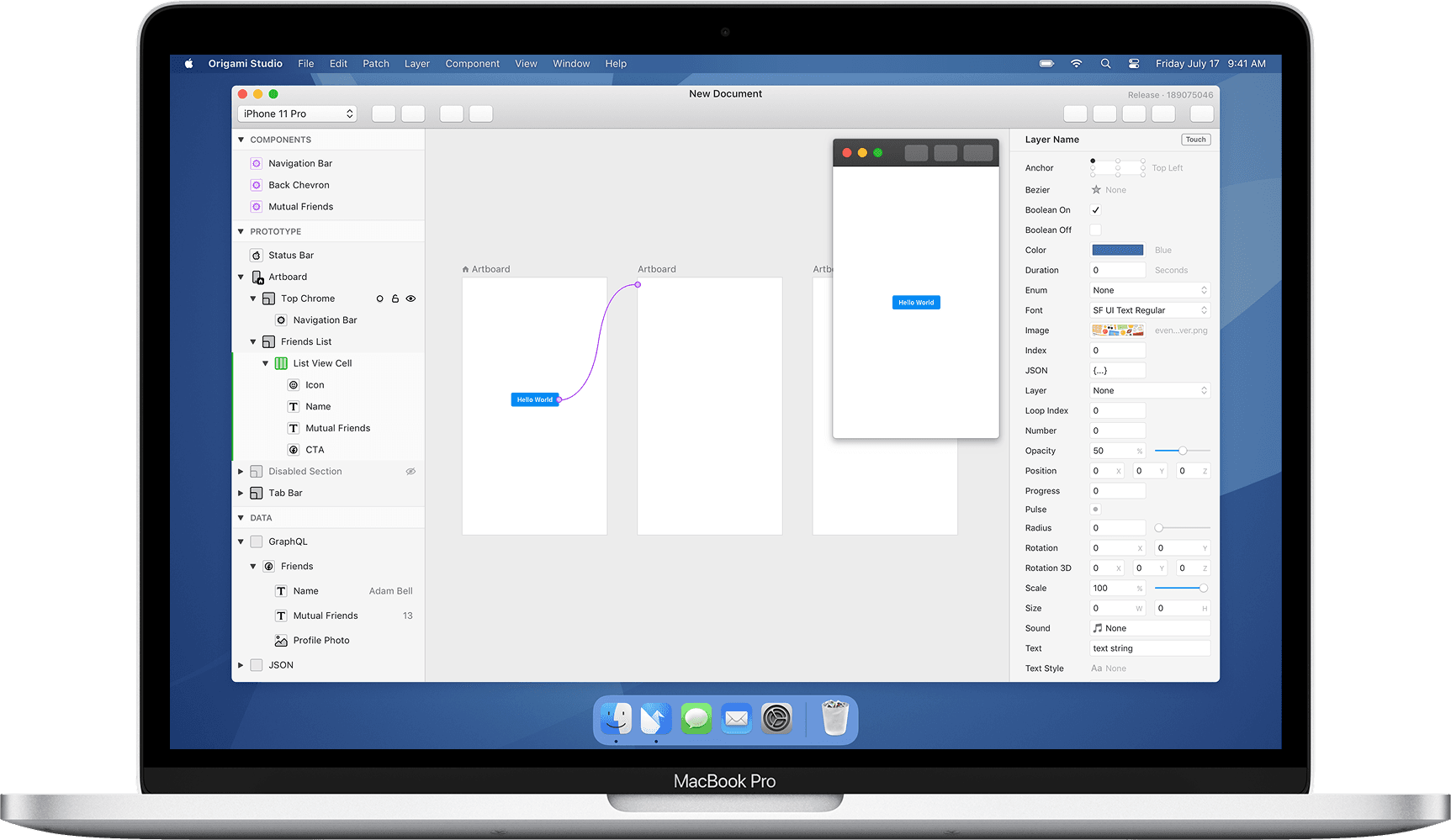Click the CTA layer icon
The image size is (1451, 840).
click(294, 450)
